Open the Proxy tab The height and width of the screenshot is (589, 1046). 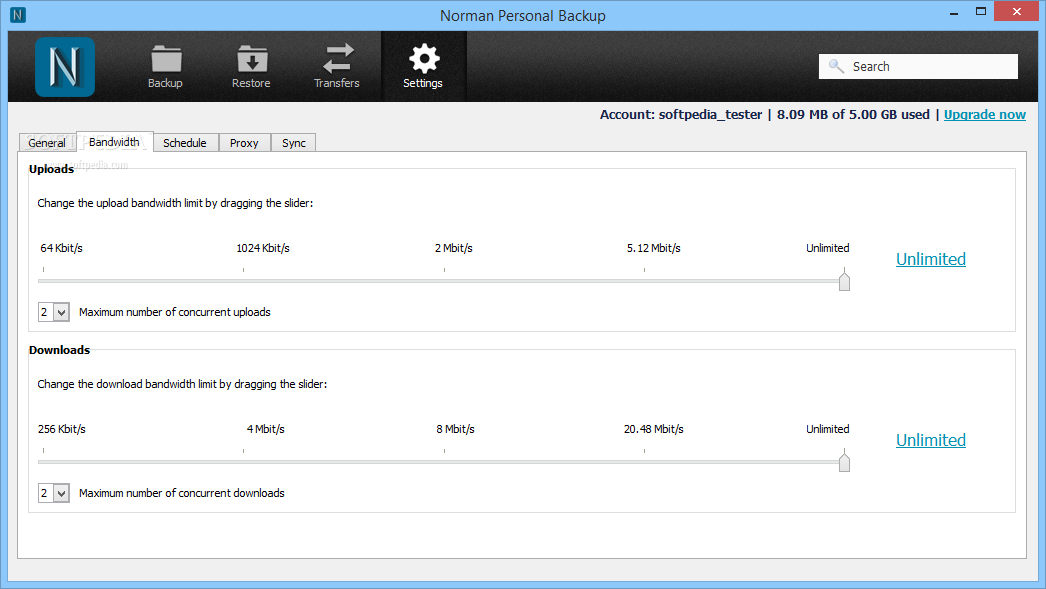[x=244, y=143]
